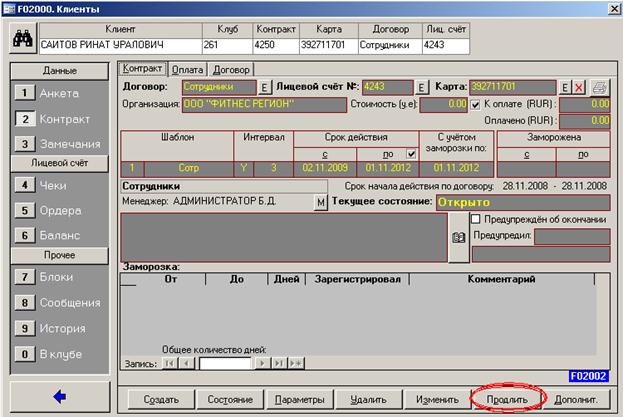Click the Удалить button
The image size is (623, 417).
click(368, 400)
